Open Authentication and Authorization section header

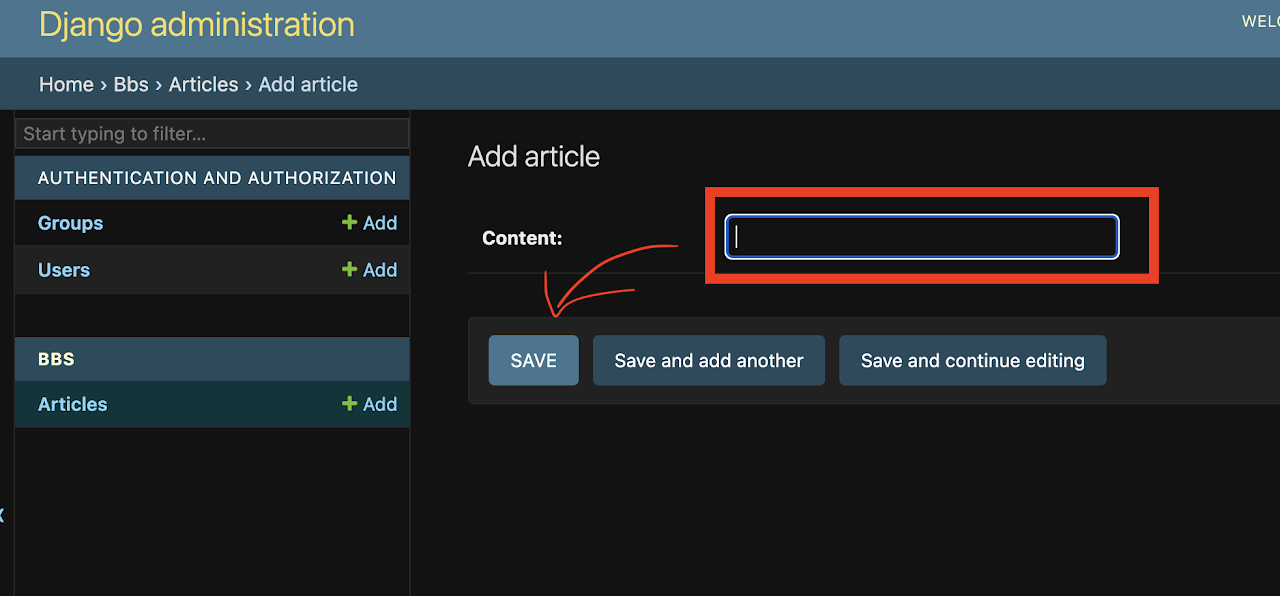(217, 178)
